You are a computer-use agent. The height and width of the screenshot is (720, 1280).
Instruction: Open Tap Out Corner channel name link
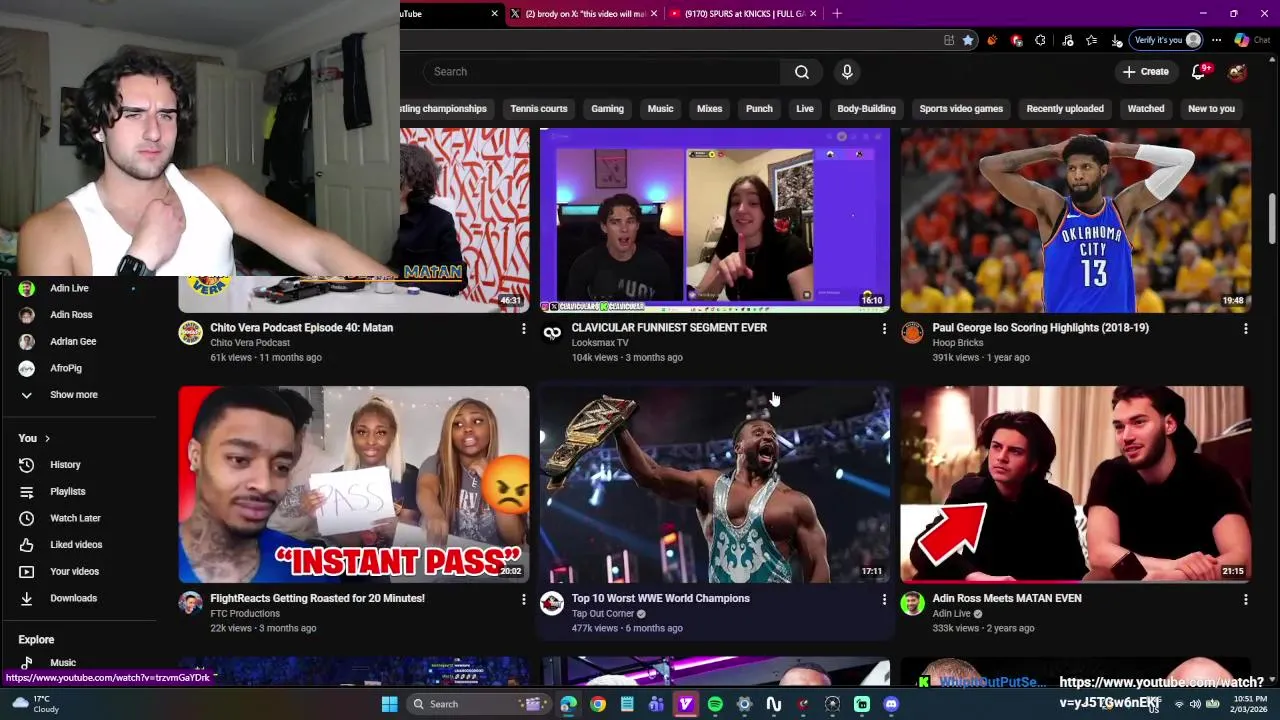click(x=603, y=614)
